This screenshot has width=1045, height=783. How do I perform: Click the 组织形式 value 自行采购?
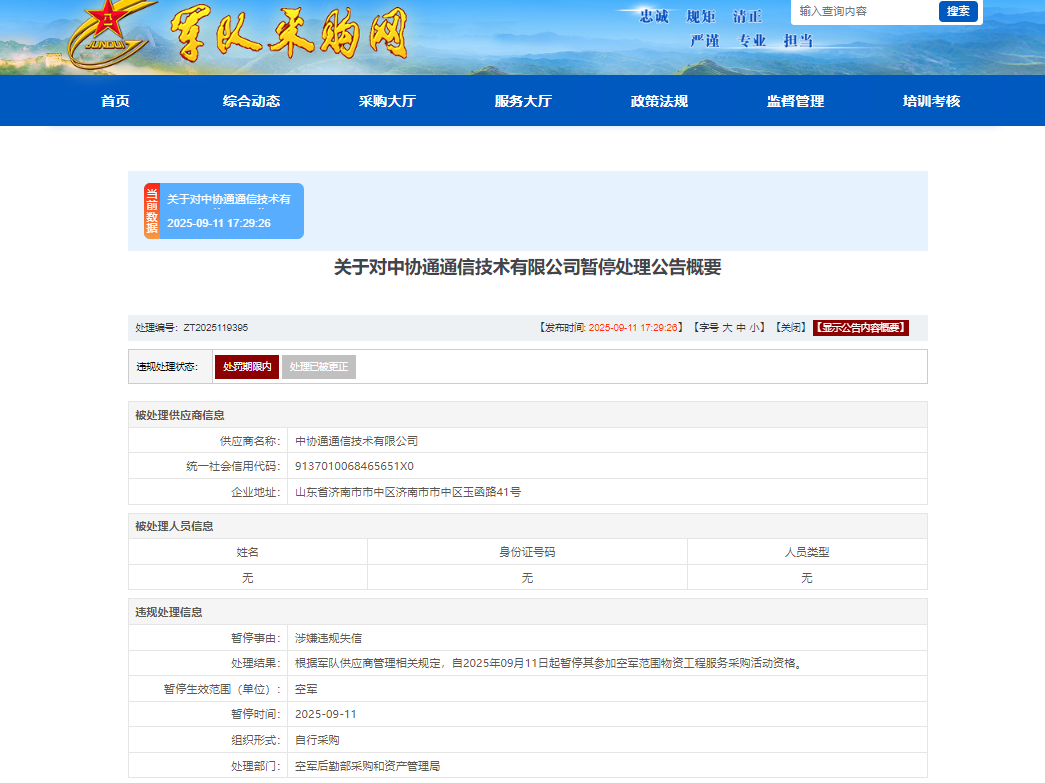coord(317,740)
